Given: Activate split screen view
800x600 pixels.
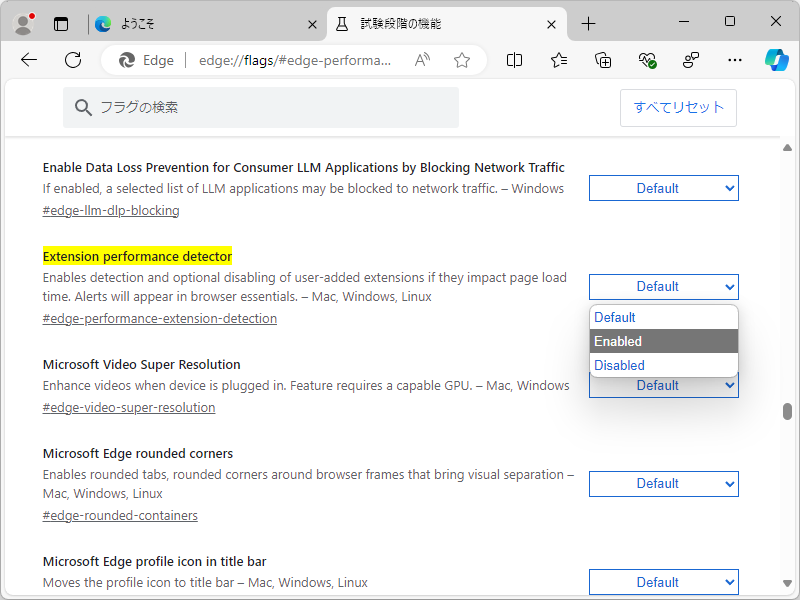Looking at the screenshot, I should point(513,60).
